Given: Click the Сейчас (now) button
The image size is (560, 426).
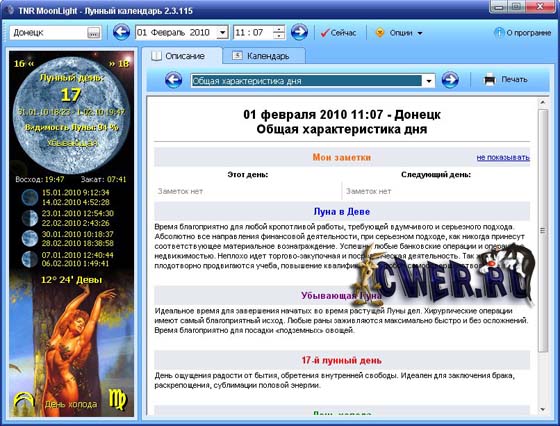Looking at the screenshot, I should pos(338,33).
